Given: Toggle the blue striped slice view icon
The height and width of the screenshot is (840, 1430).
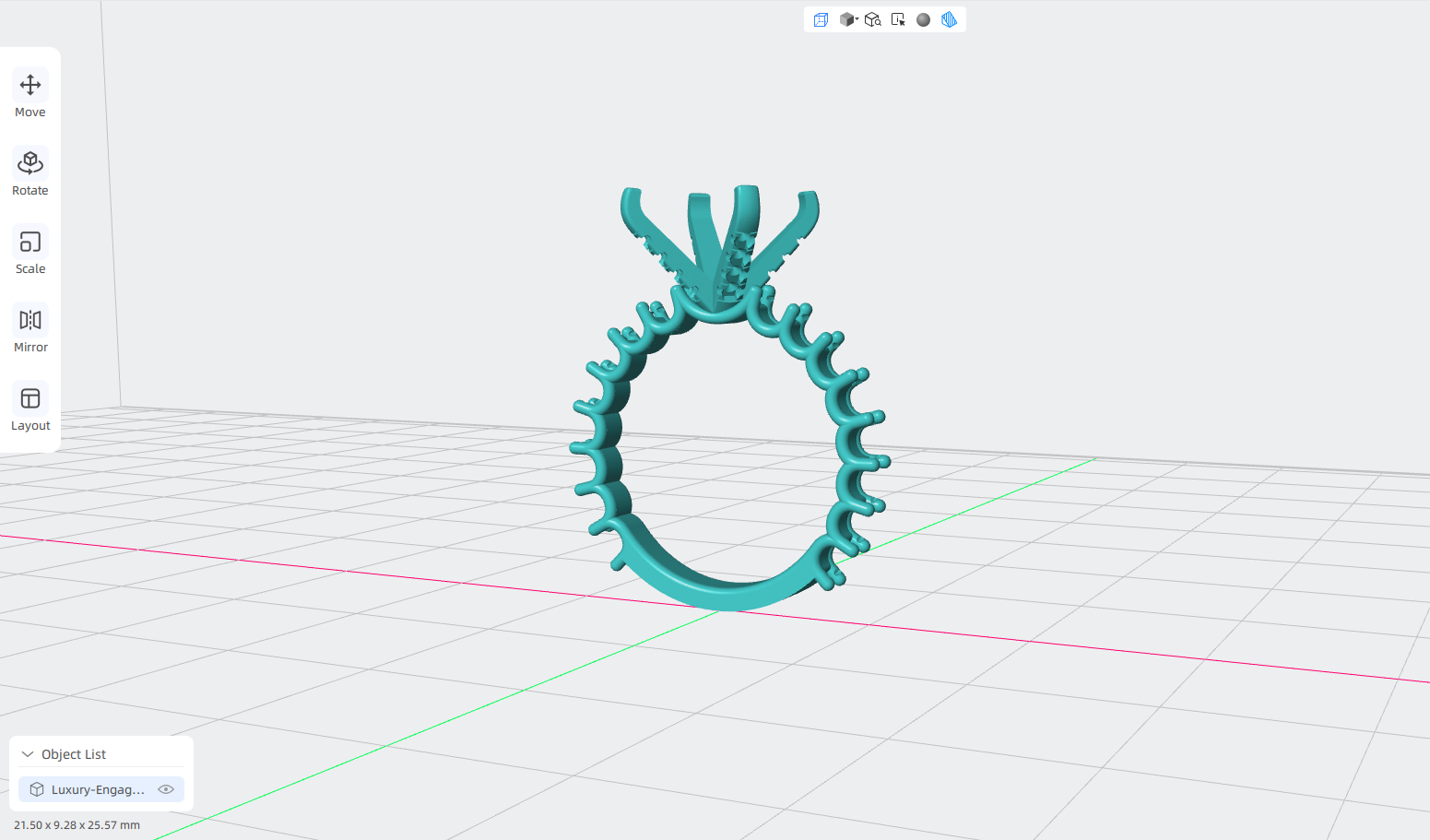Looking at the screenshot, I should click(x=949, y=19).
